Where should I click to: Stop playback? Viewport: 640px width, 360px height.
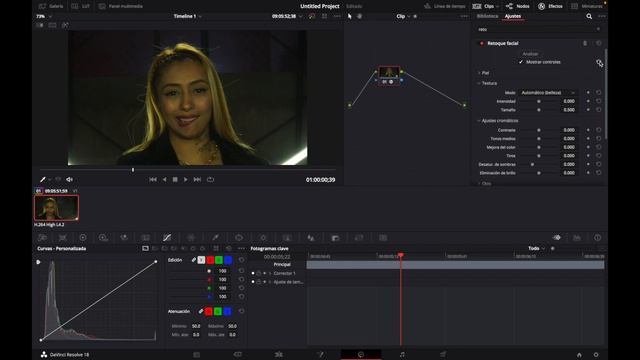click(175, 180)
